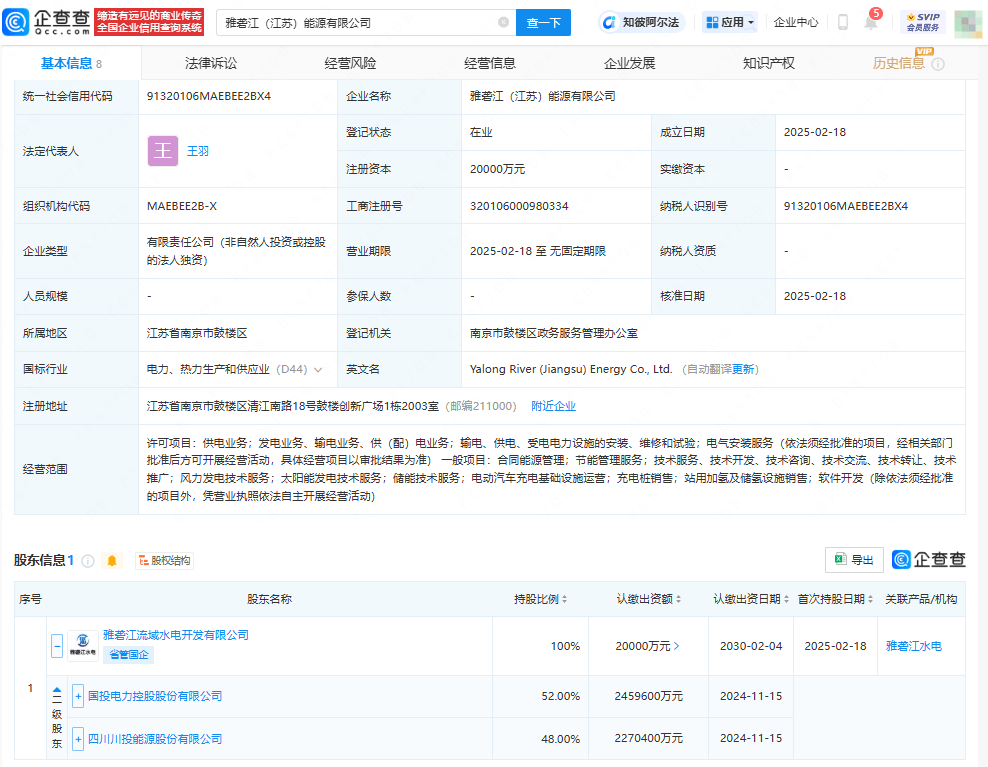Click 省管国企 tag

pos(129,655)
